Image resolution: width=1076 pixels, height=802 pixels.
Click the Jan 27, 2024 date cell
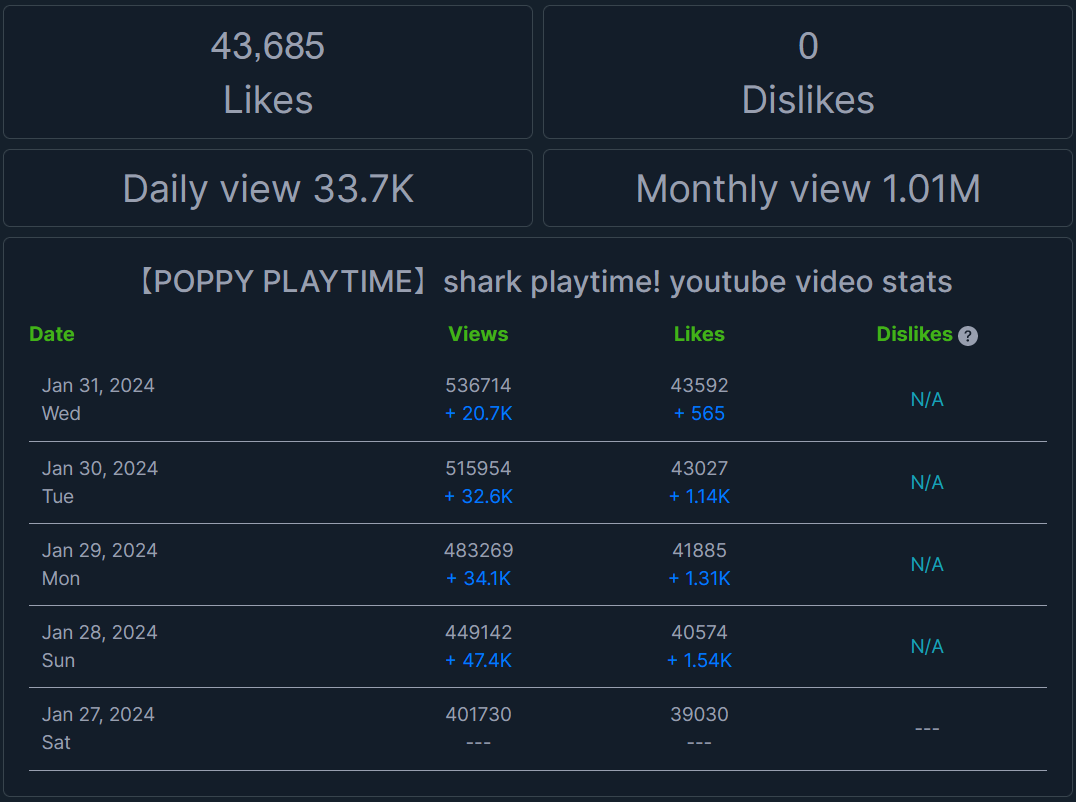tap(98, 714)
